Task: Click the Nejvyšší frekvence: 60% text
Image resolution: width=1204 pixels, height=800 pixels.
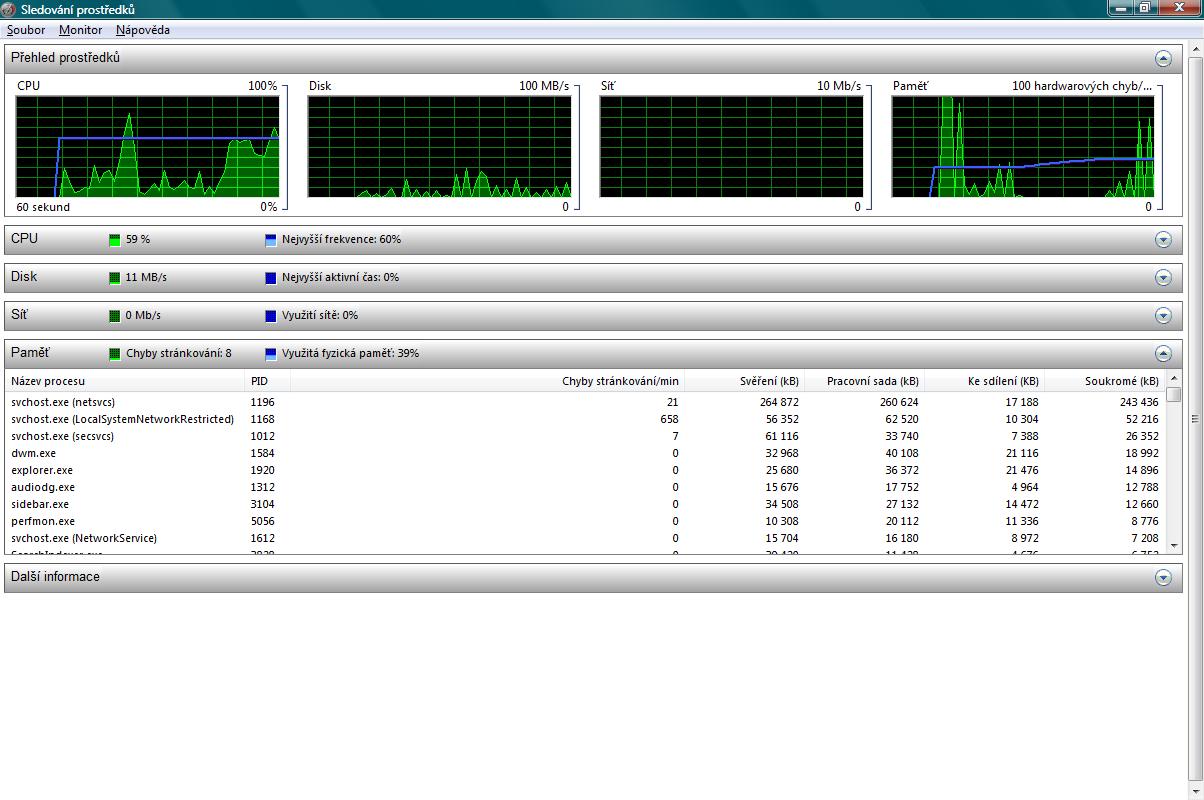Action: tap(341, 240)
